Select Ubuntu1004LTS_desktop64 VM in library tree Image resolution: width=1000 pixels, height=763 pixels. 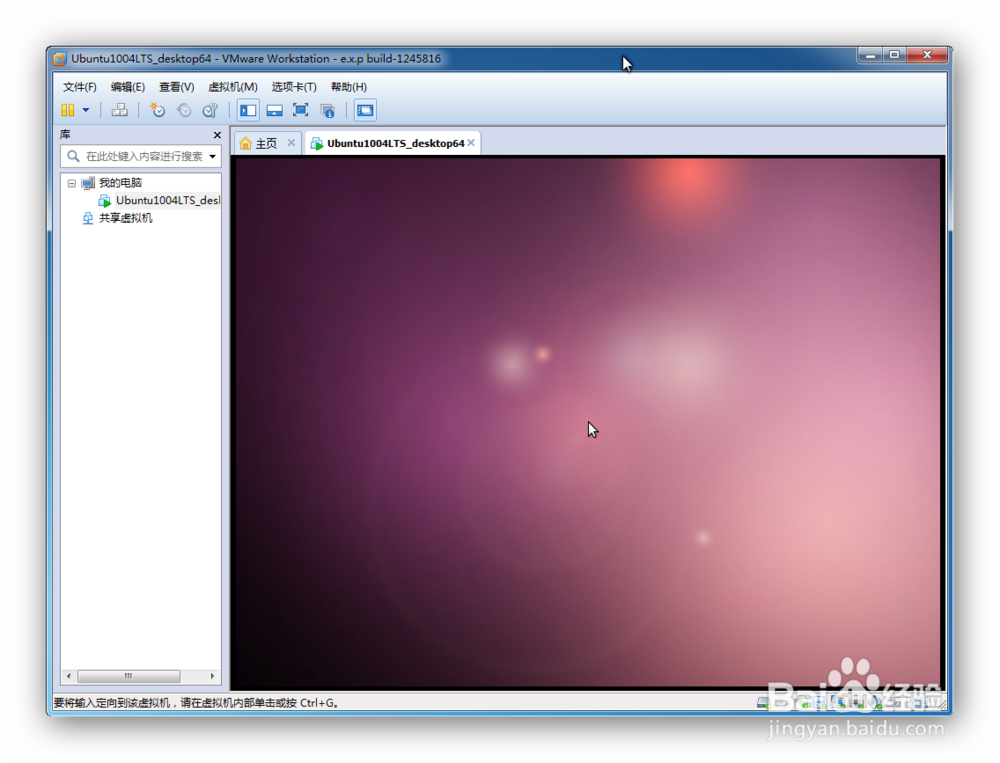[x=167, y=200]
